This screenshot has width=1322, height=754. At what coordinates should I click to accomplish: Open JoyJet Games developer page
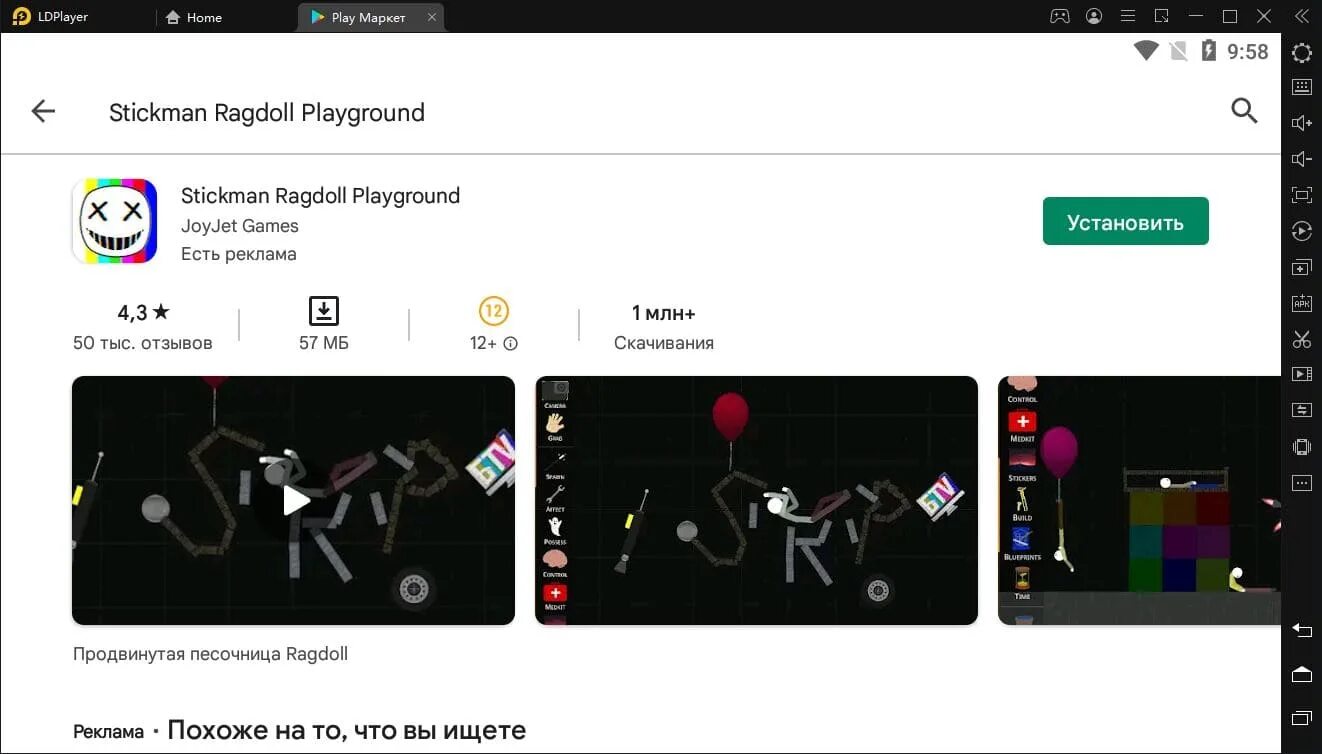coord(240,226)
